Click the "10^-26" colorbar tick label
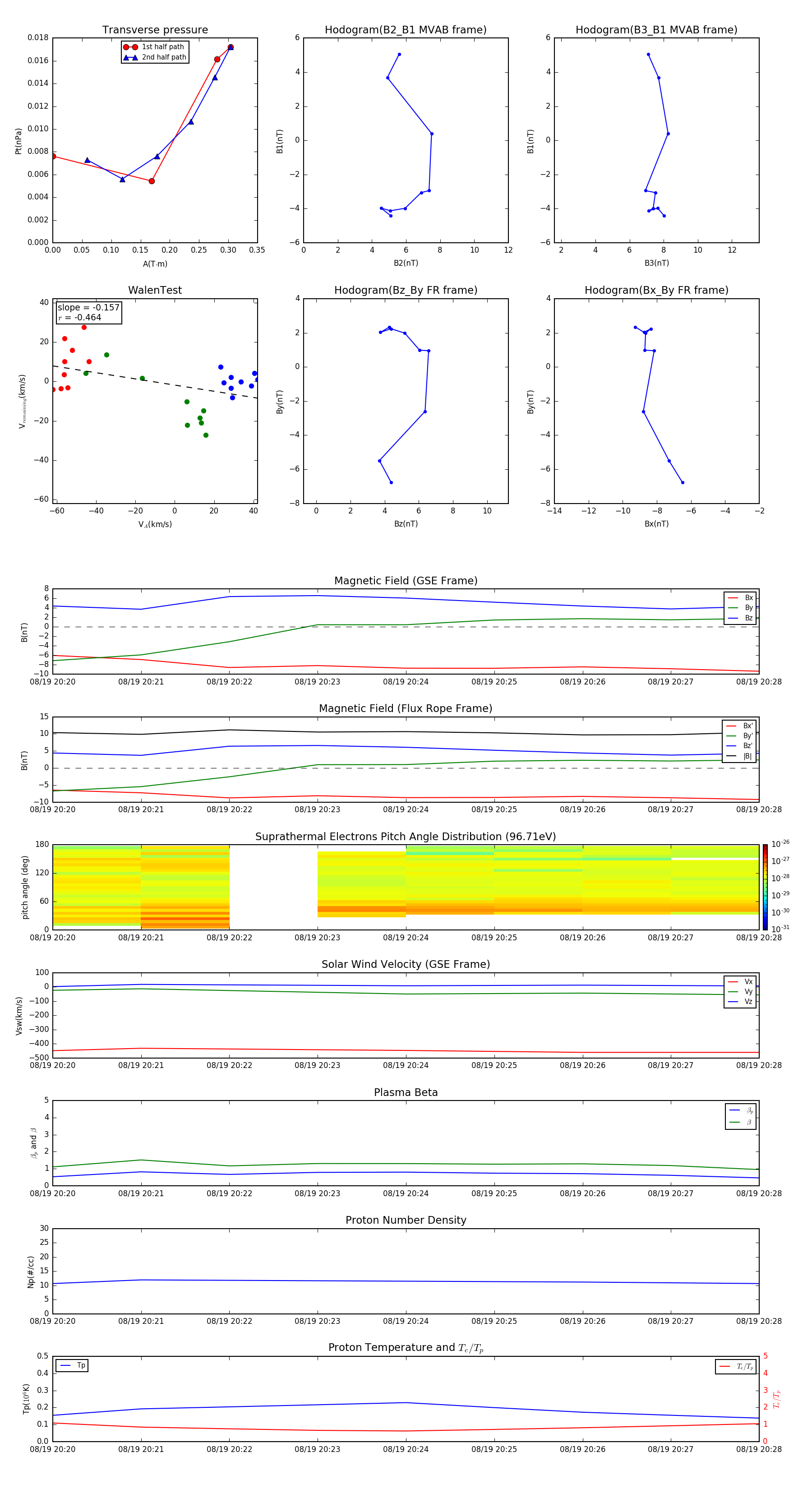The image size is (812, 1489). point(780,844)
